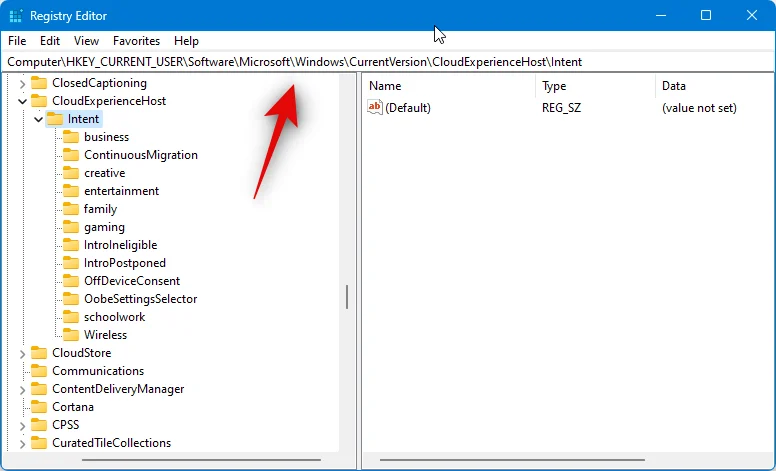Open the Help menu
Viewport: 776px width, 471px height.
coord(186,41)
